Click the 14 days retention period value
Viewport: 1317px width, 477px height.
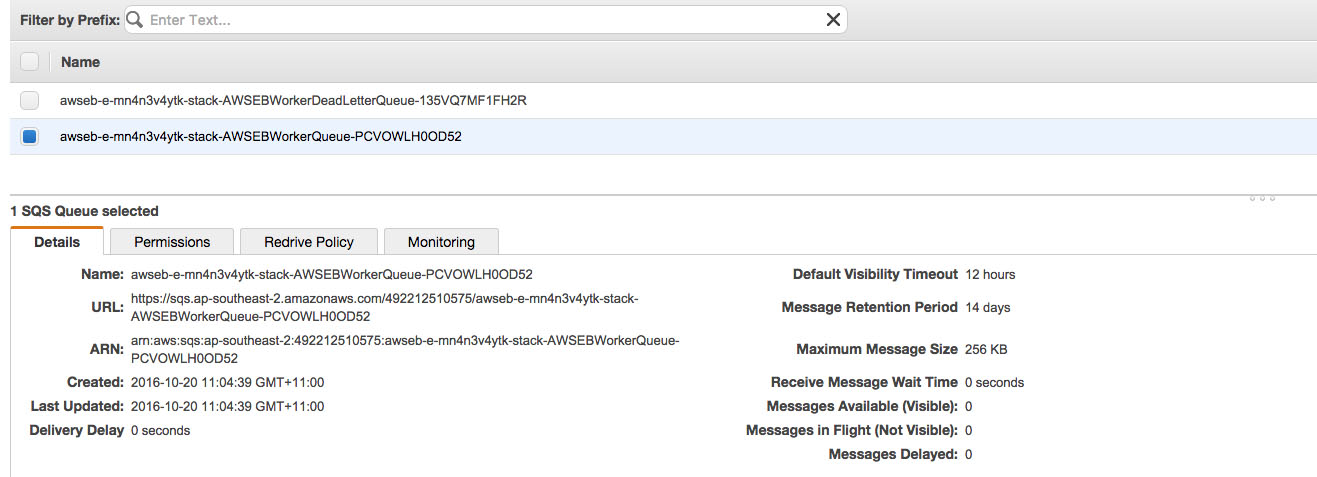(988, 307)
